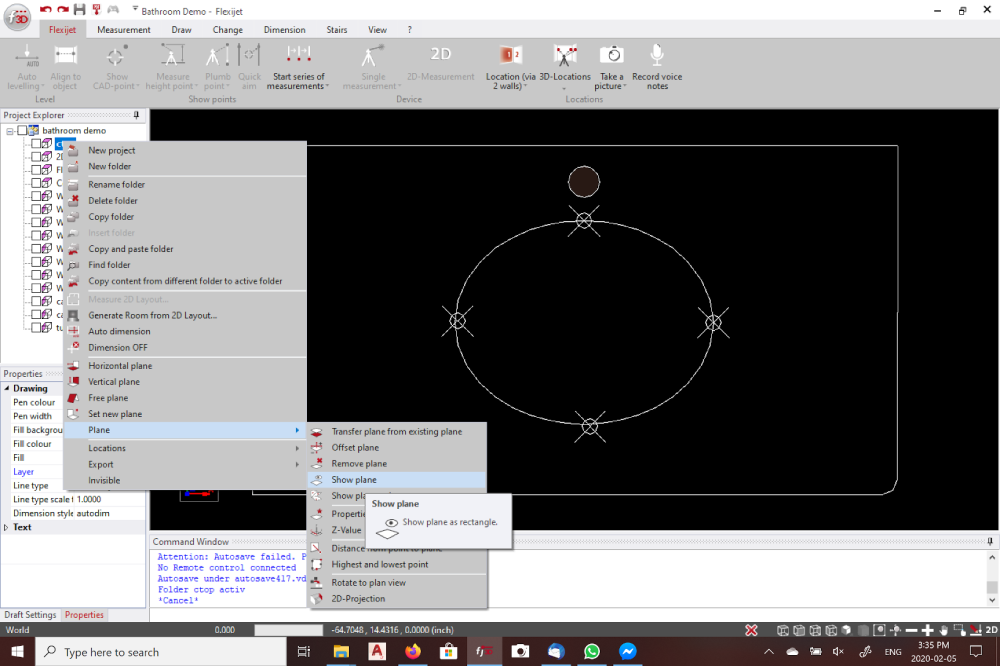Open the Measurement ribbon tab
The image size is (1000, 666).
click(x=124, y=30)
